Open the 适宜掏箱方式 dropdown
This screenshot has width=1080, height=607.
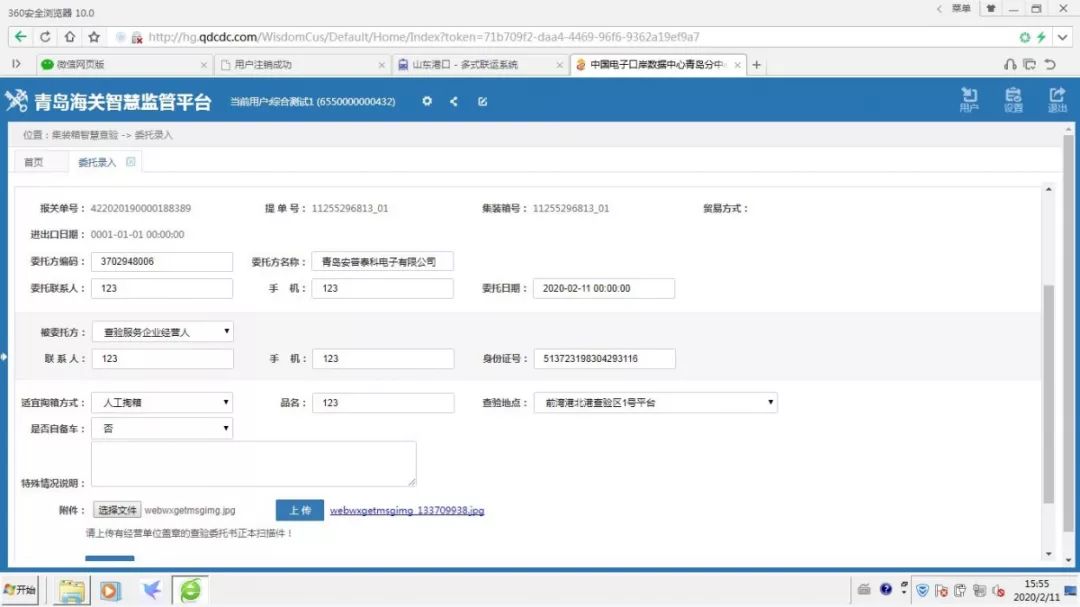[x=162, y=403]
